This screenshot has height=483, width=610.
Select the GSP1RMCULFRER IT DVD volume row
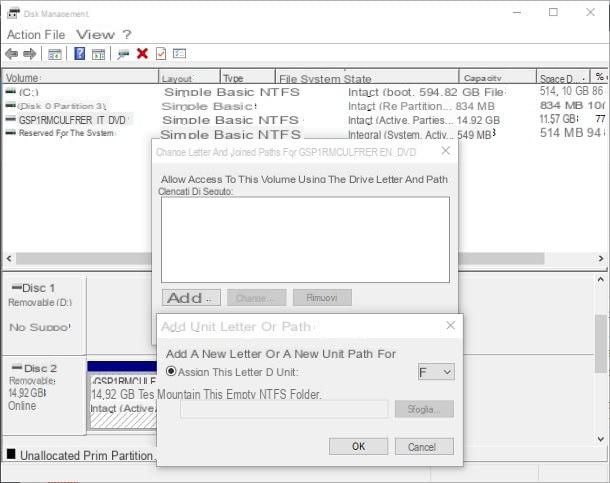(305, 119)
